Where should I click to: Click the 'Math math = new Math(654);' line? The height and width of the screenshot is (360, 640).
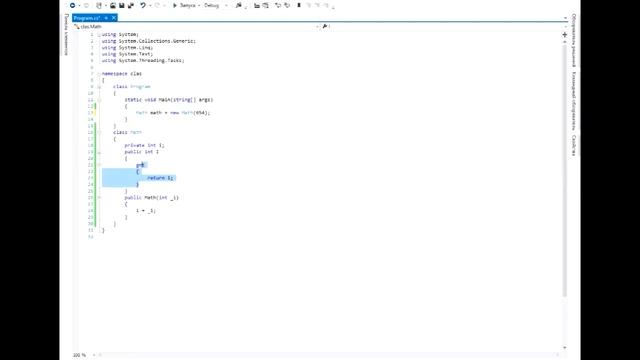(173, 113)
